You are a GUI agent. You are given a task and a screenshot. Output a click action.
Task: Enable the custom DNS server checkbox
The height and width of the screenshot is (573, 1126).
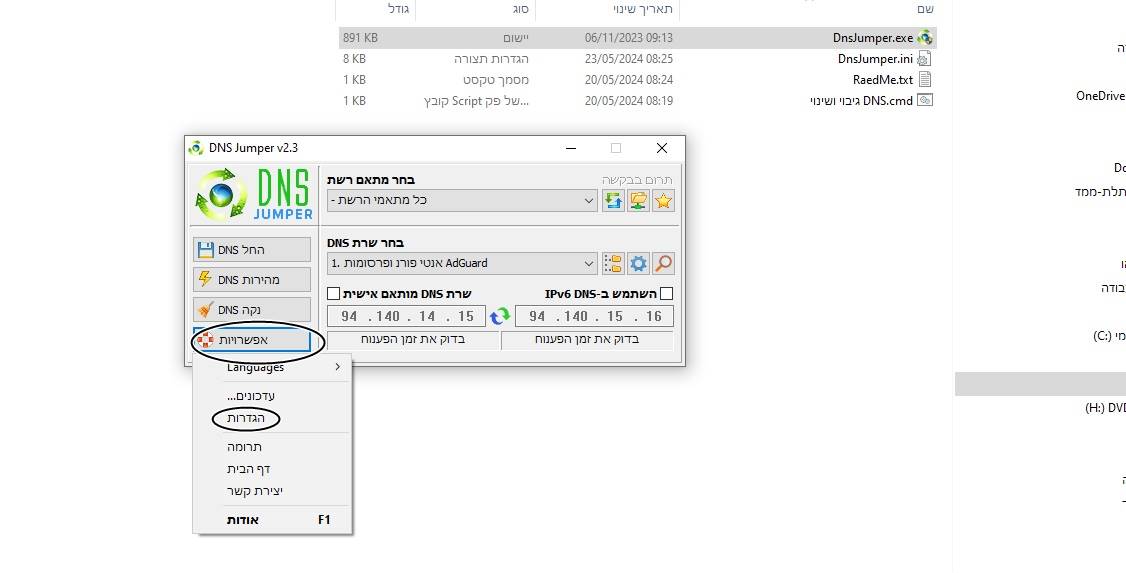tap(334, 294)
